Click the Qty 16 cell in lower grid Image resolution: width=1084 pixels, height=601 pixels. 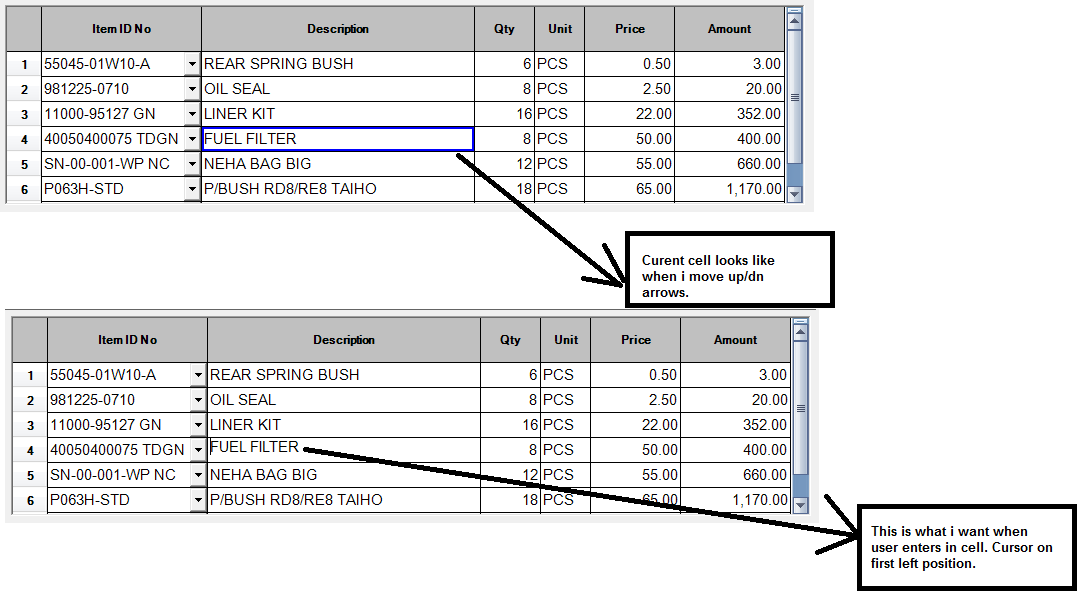(511, 425)
